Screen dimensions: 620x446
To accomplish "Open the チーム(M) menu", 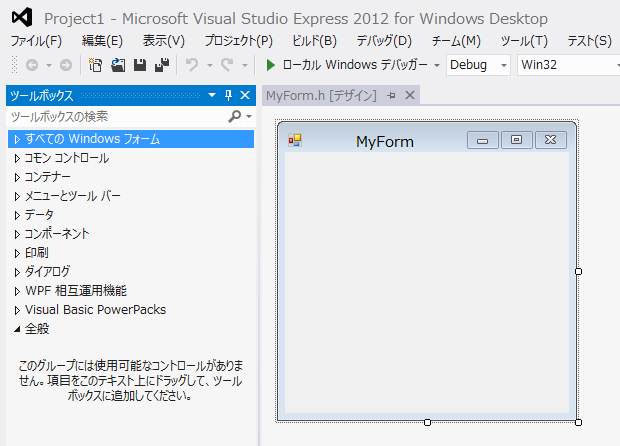I will 456,41.
